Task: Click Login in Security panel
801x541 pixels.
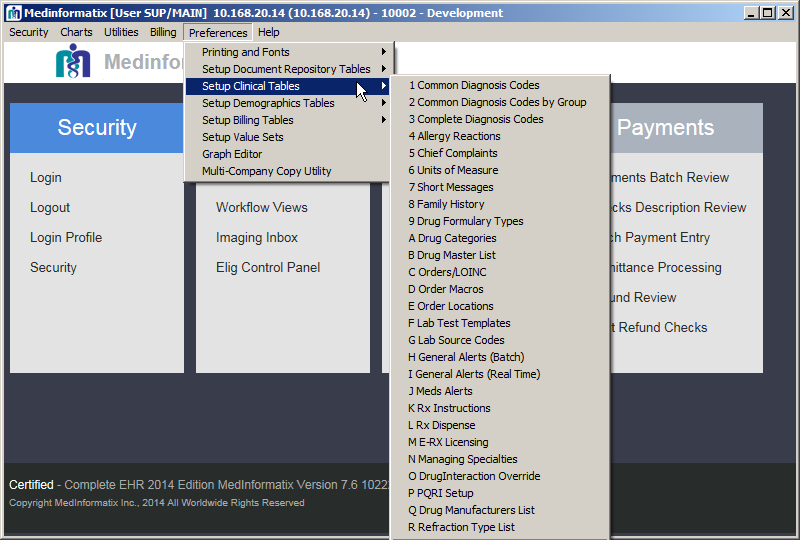Action: click(46, 178)
